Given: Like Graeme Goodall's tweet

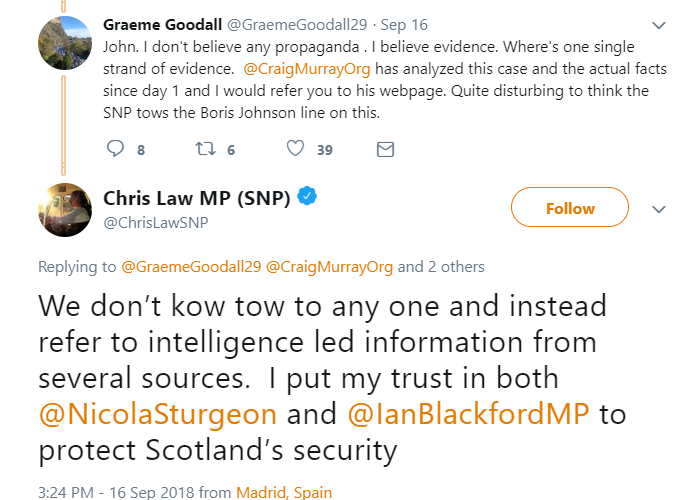Looking at the screenshot, I should click(x=295, y=149).
